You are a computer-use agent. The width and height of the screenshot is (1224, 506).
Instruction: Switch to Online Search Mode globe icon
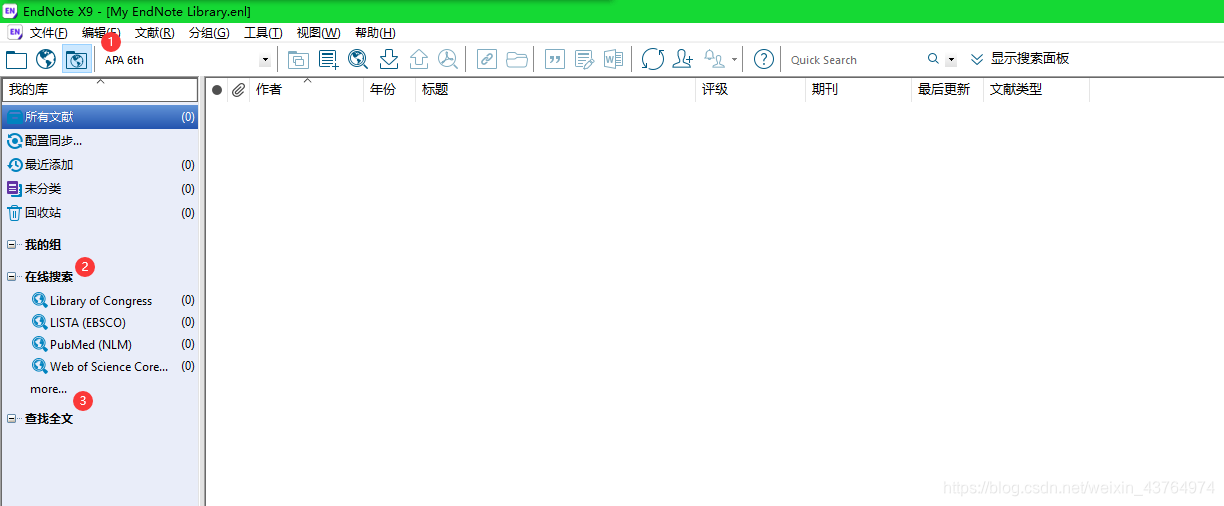(46, 60)
